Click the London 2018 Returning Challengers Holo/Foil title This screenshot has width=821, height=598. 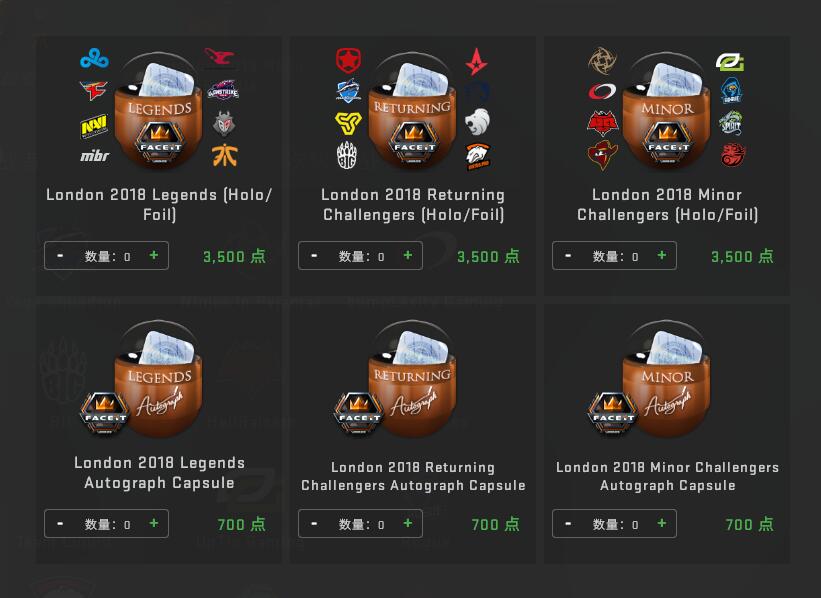tap(413, 205)
